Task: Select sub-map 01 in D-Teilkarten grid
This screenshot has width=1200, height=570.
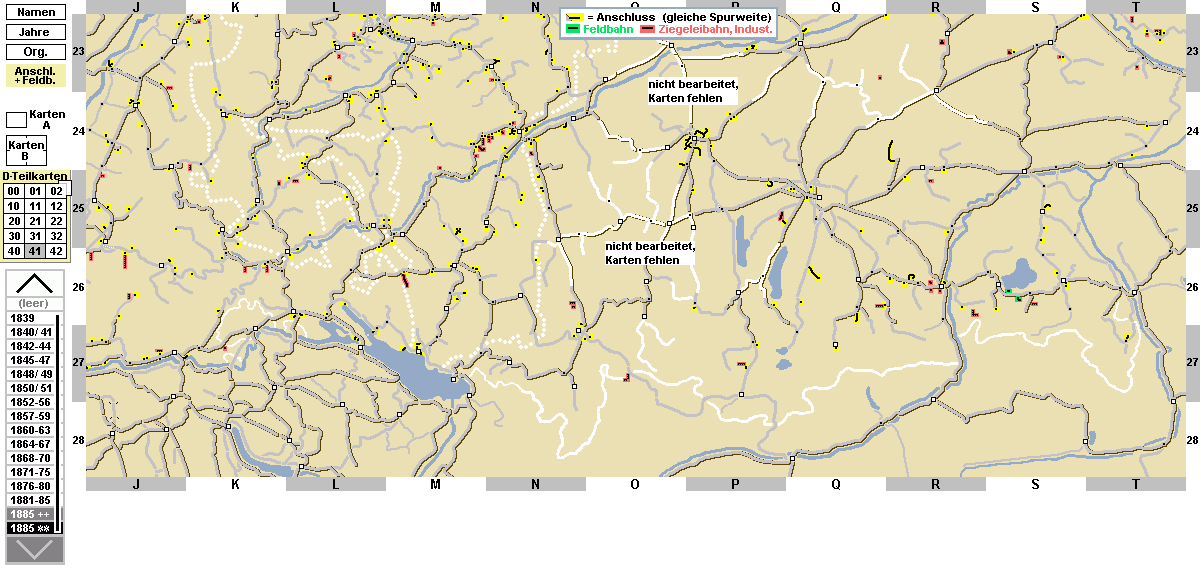Action: coord(35,191)
